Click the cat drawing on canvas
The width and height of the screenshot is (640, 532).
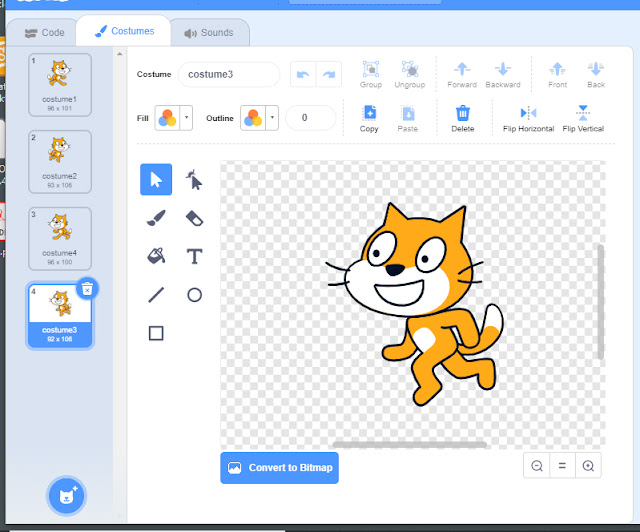point(414,304)
